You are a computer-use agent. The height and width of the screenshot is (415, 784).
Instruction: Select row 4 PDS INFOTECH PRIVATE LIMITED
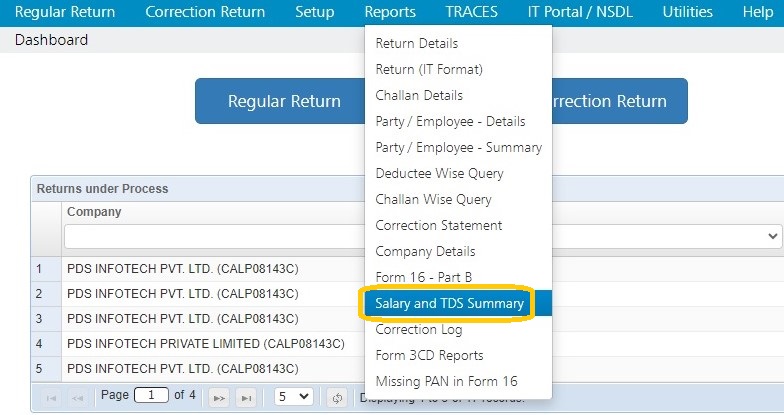[x=206, y=344]
